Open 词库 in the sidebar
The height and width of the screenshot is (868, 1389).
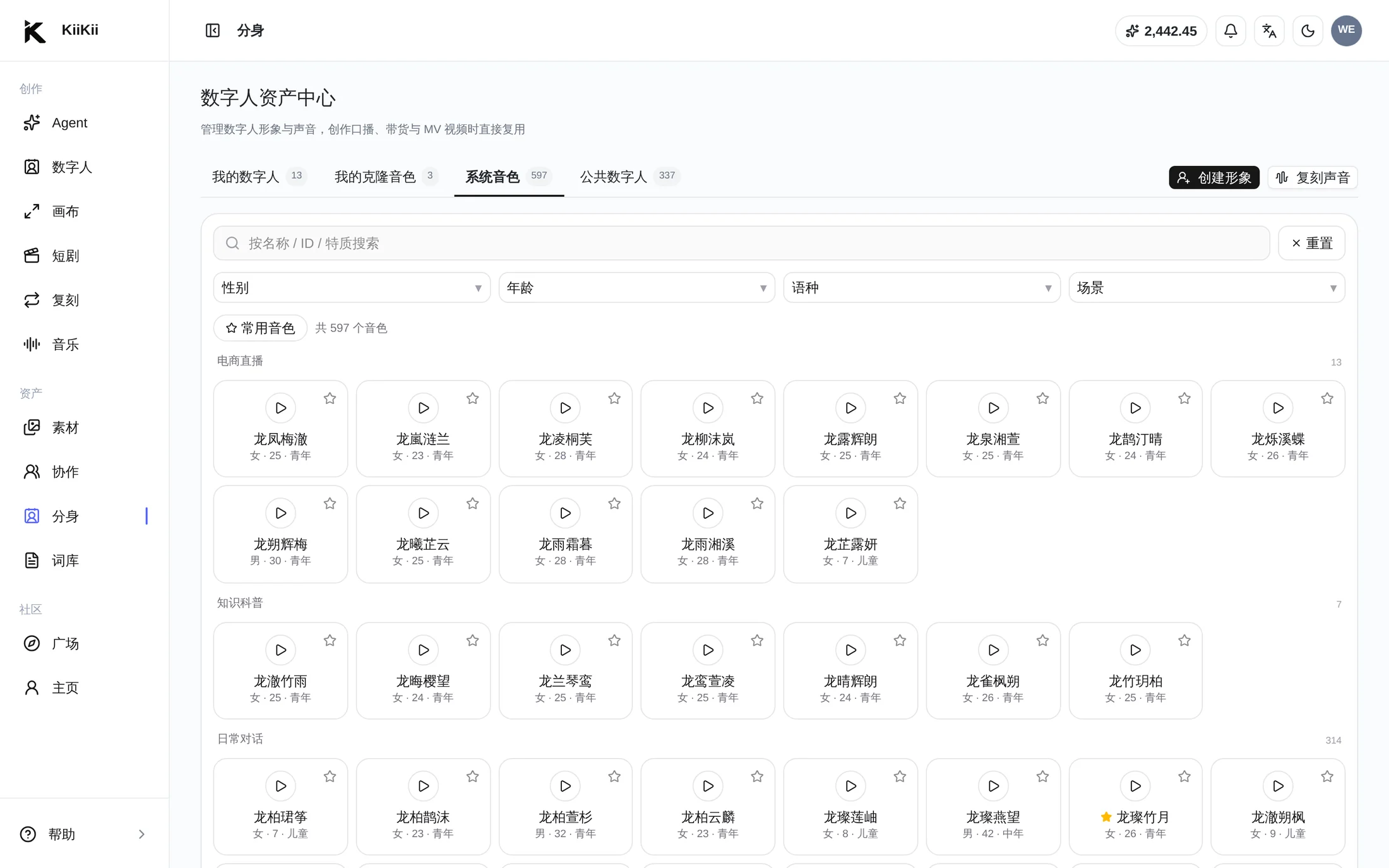pos(84,560)
